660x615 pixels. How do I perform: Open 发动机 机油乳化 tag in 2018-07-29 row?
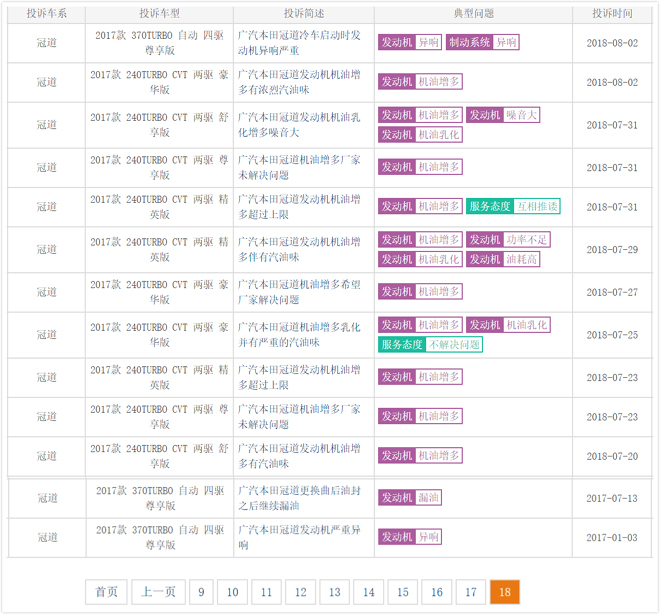tap(420, 259)
